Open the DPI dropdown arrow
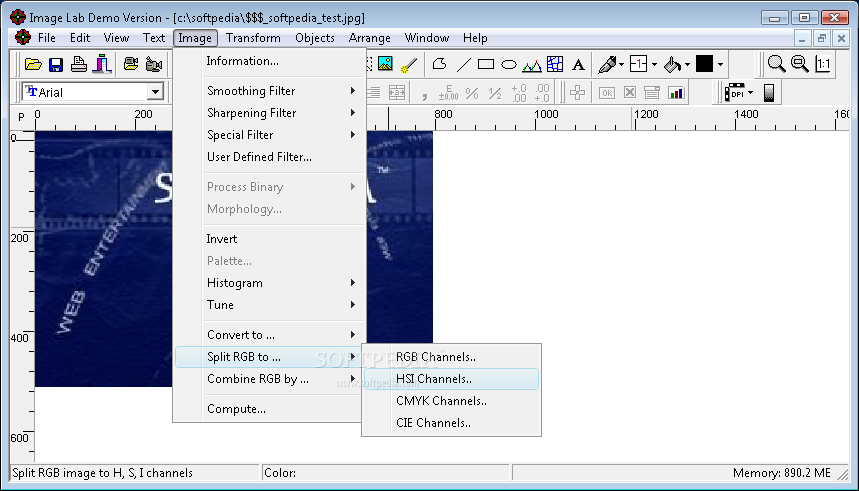The width and height of the screenshot is (859, 491). tap(751, 93)
